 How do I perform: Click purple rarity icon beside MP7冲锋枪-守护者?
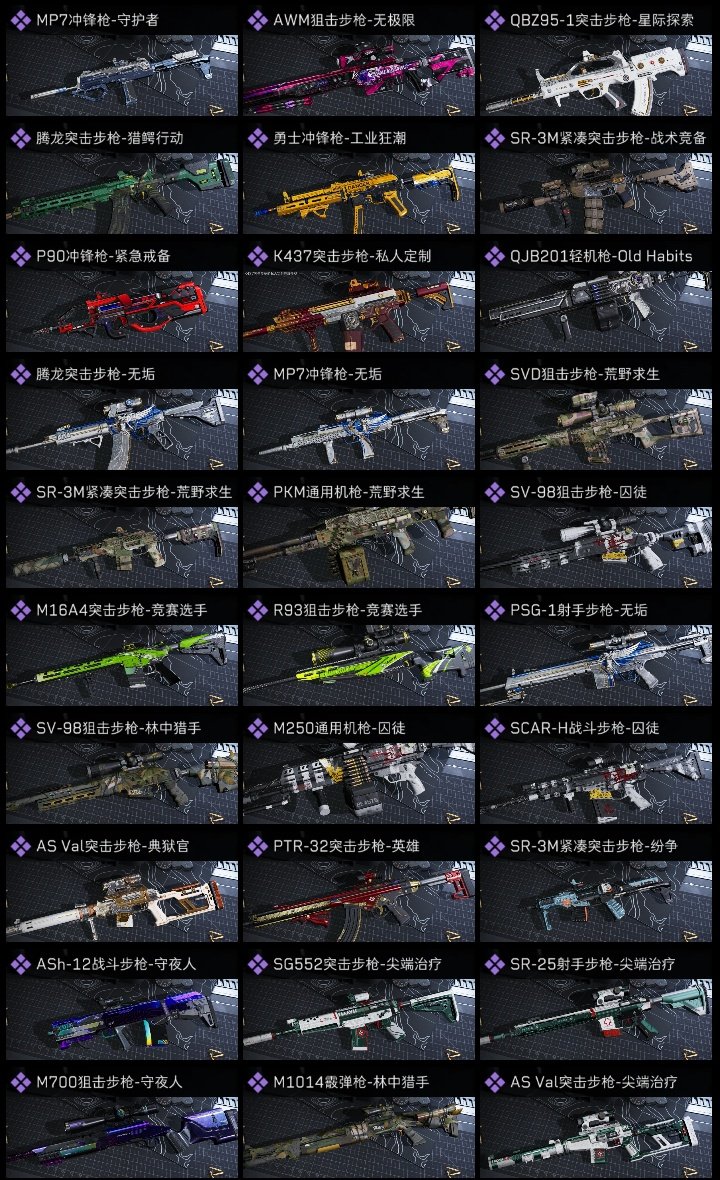[x=20, y=20]
